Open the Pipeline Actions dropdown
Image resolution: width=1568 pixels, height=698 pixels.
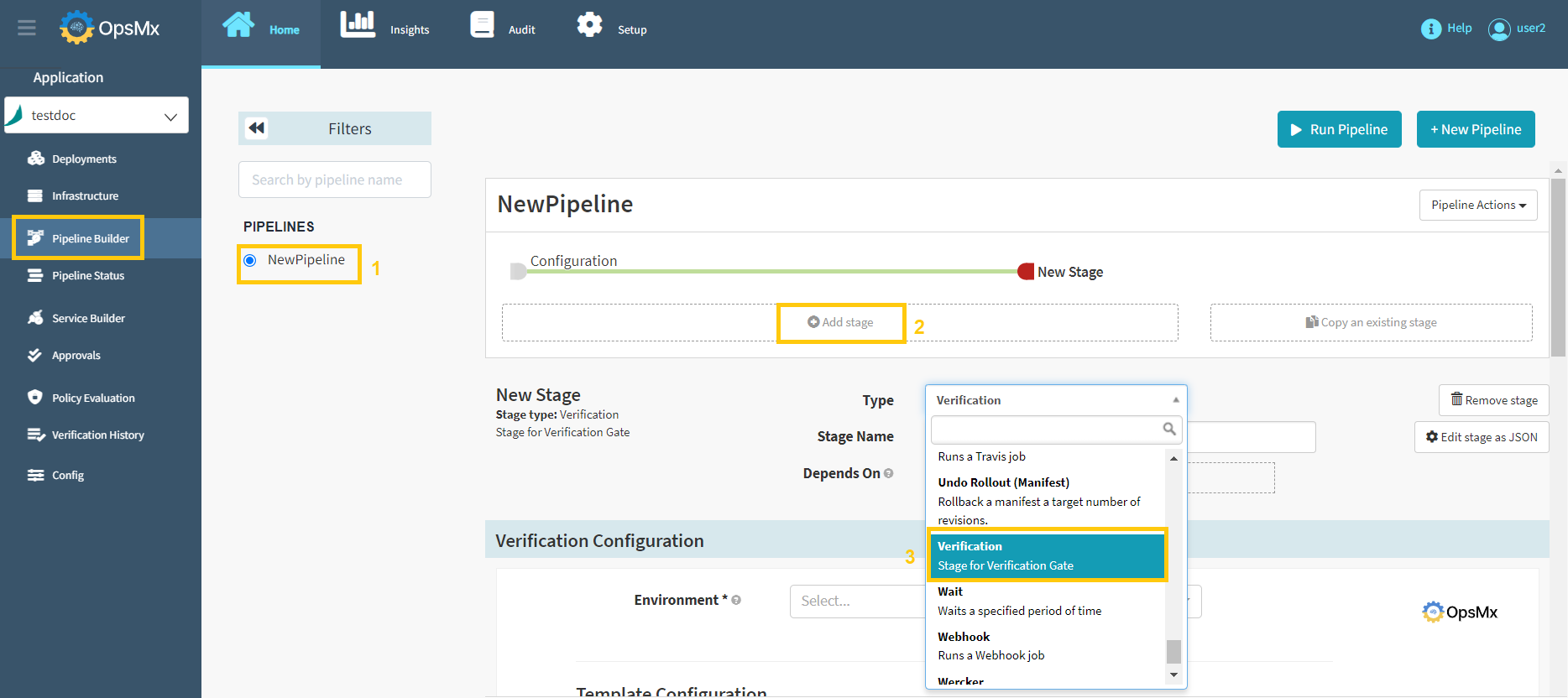coord(1477,205)
